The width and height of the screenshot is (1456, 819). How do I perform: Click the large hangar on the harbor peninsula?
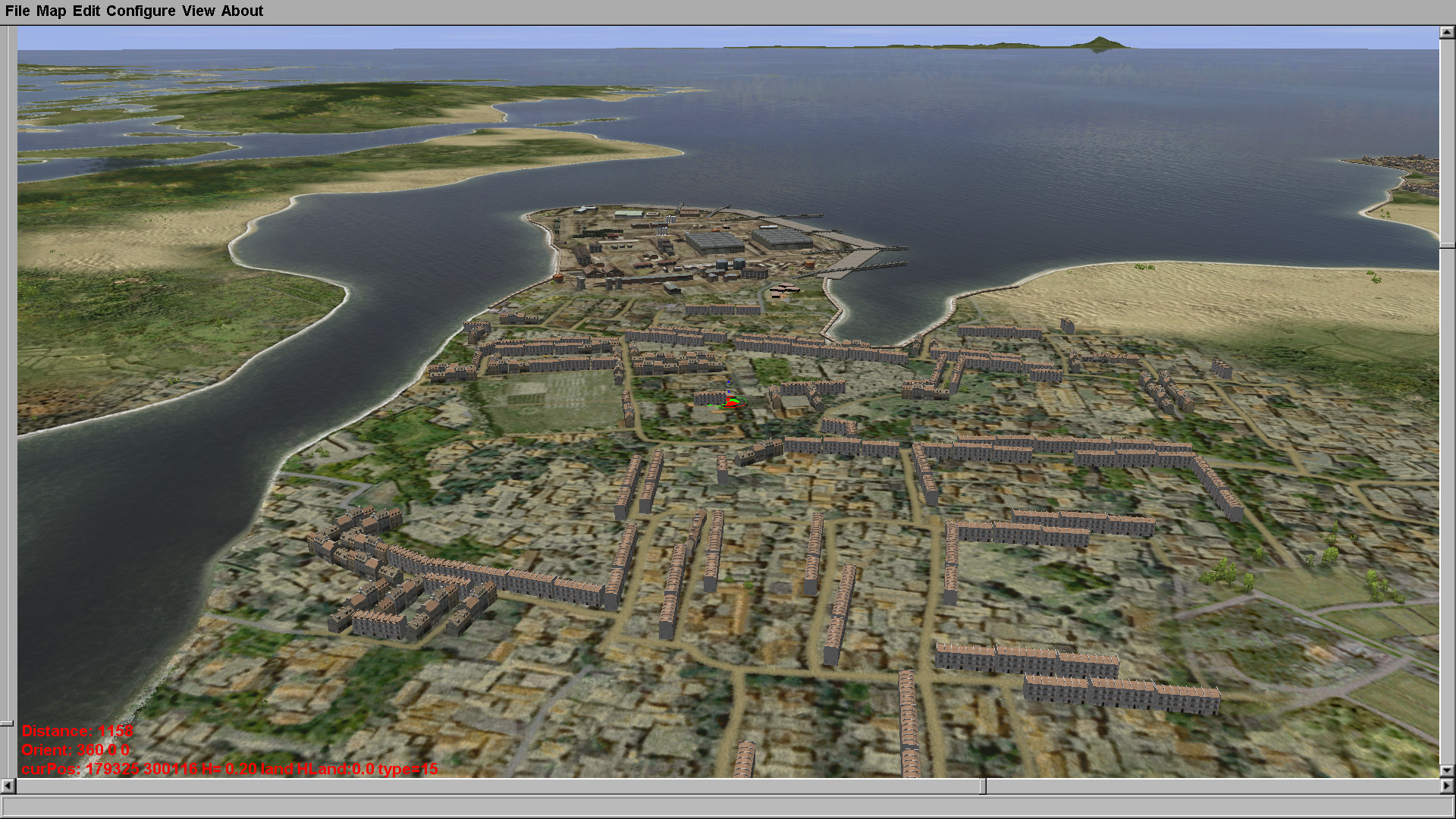714,242
